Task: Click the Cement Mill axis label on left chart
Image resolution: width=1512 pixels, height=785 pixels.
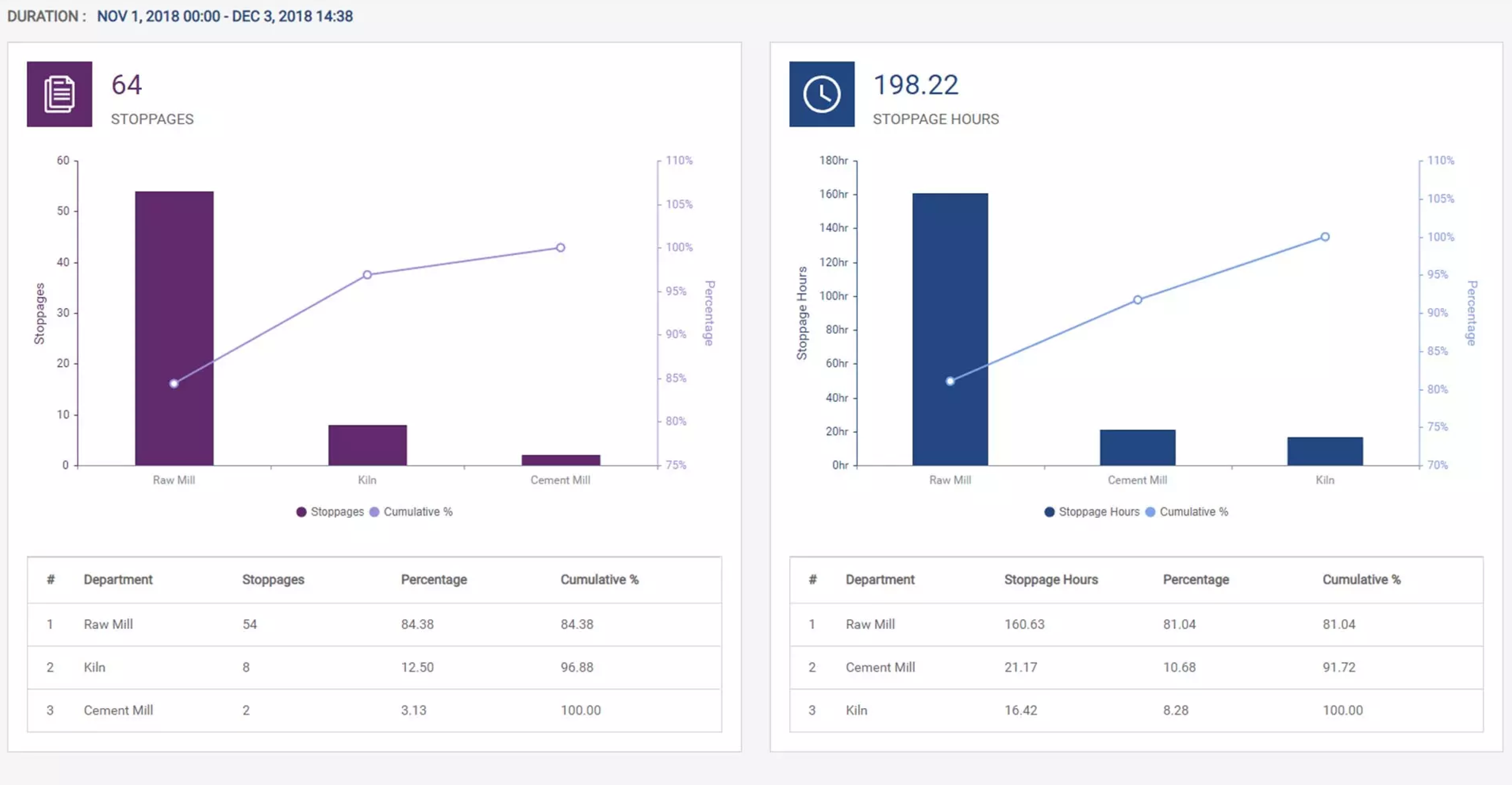Action: tap(561, 480)
